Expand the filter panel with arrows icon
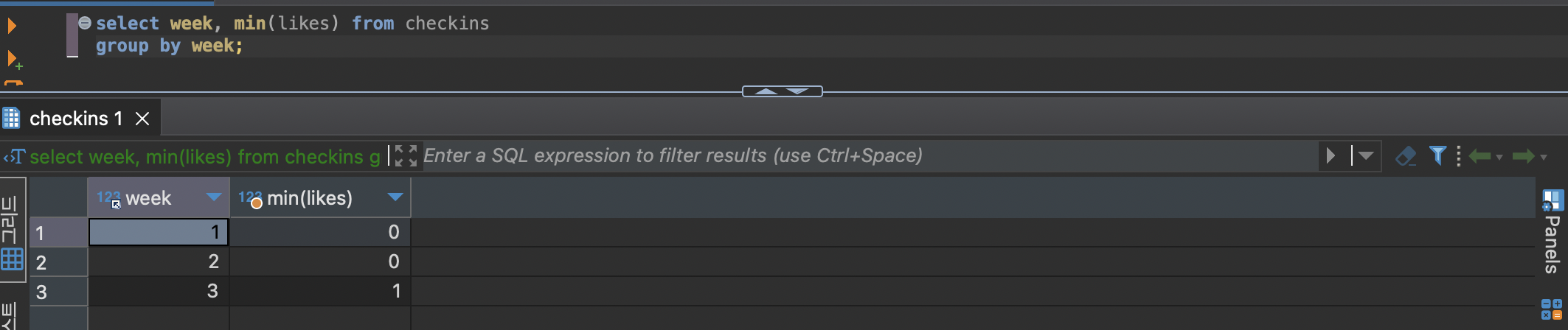The image size is (1568, 330). point(405,155)
